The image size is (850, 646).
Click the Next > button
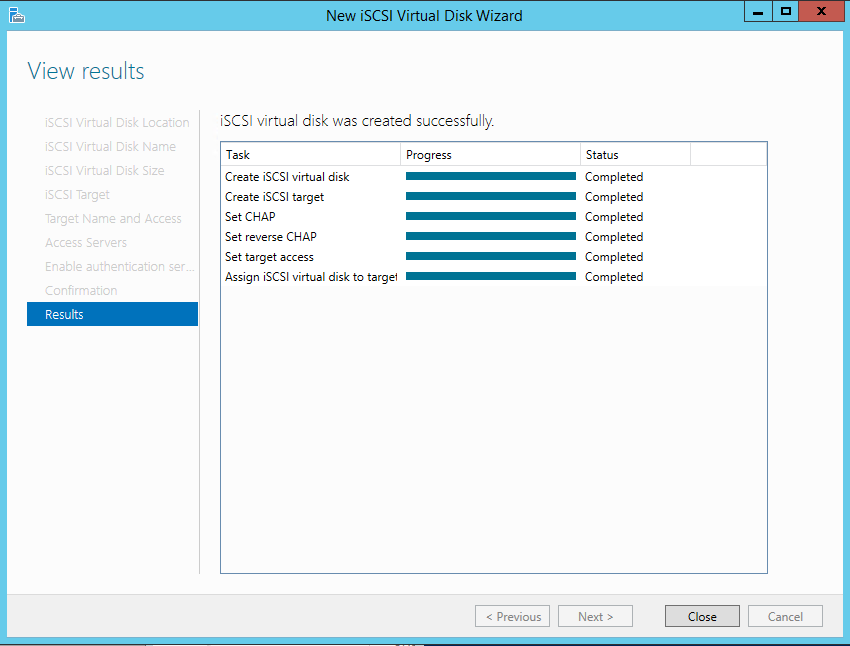(x=595, y=616)
